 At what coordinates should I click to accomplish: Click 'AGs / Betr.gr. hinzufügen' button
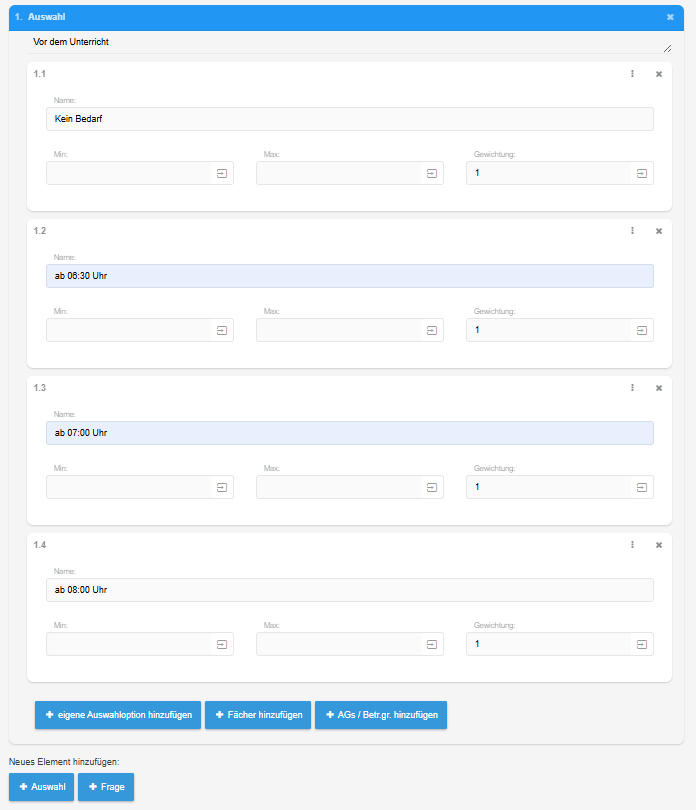[381, 715]
